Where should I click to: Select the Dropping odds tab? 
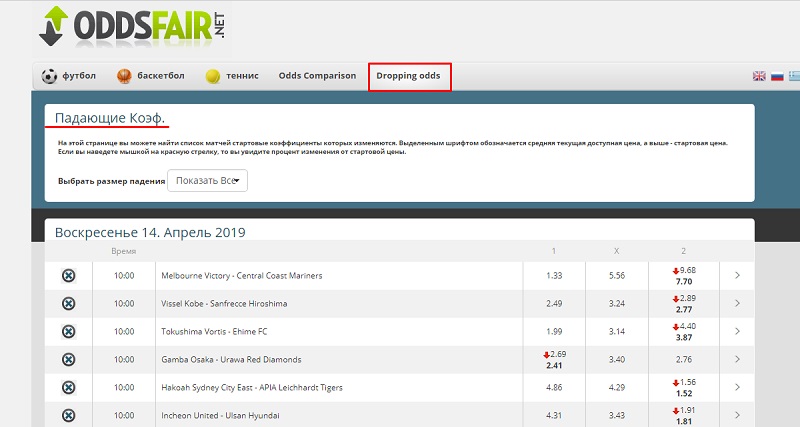pyautogui.click(x=409, y=76)
